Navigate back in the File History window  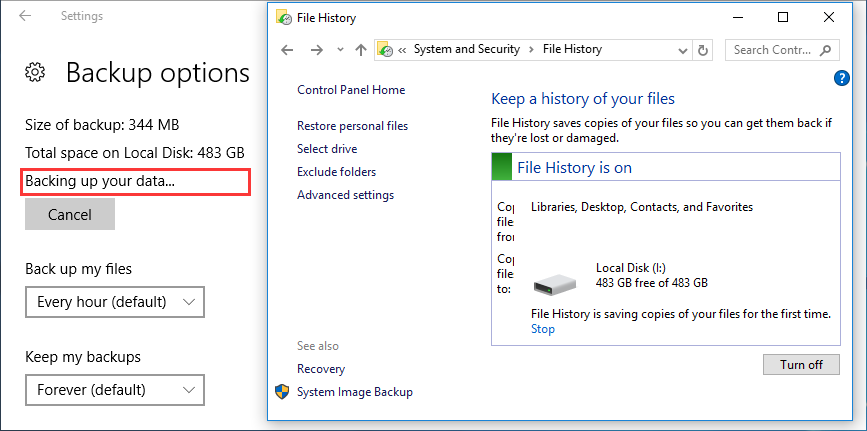tap(287, 50)
